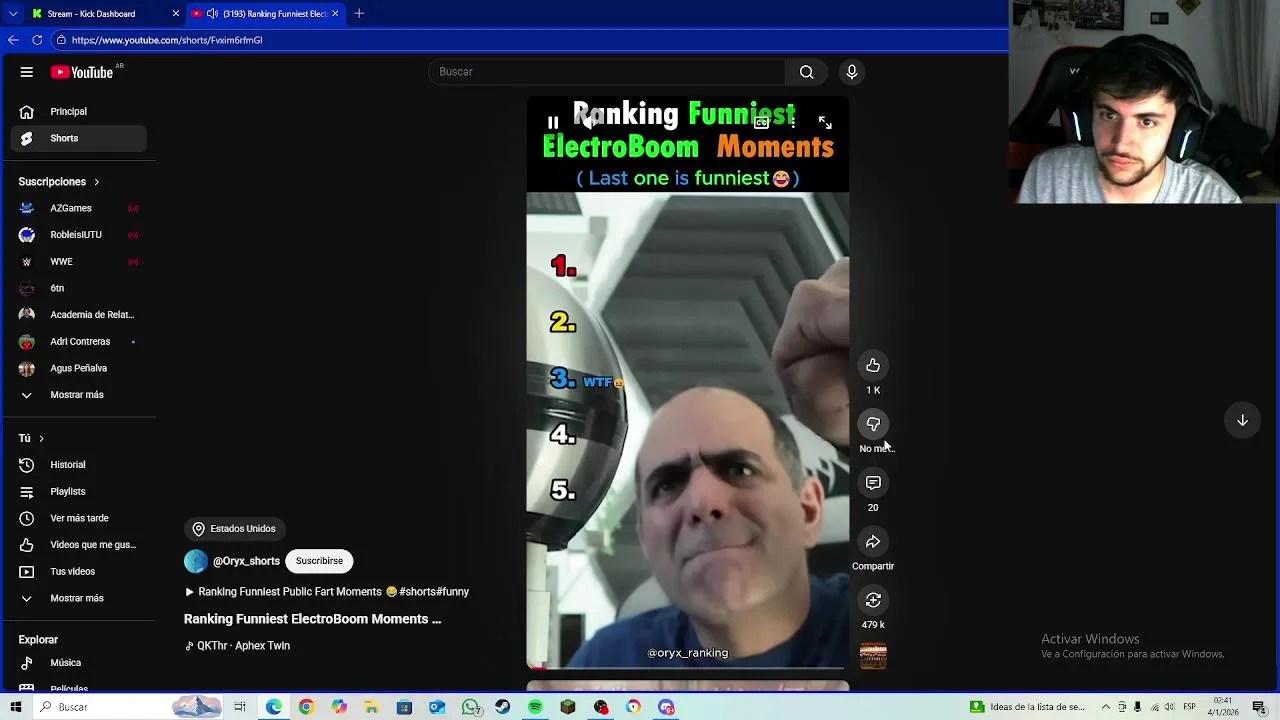The height and width of the screenshot is (720, 1280).
Task: Open the YouTube hamburger guide menu
Action: (27, 72)
